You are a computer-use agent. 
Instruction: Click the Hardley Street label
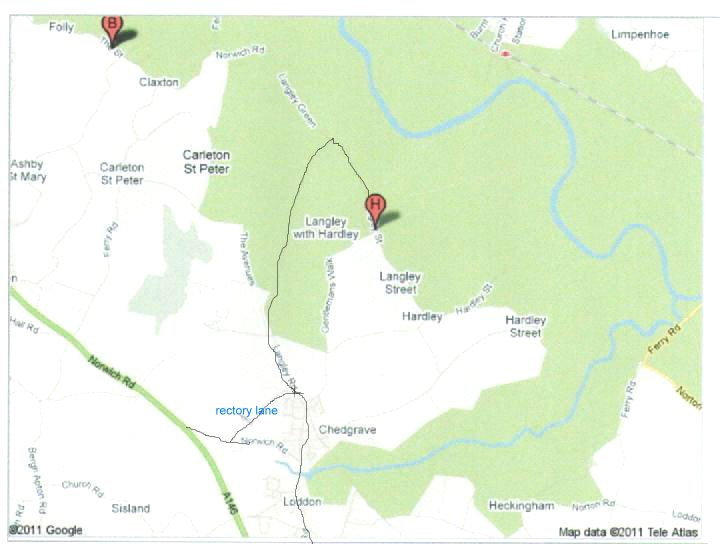tap(526, 326)
